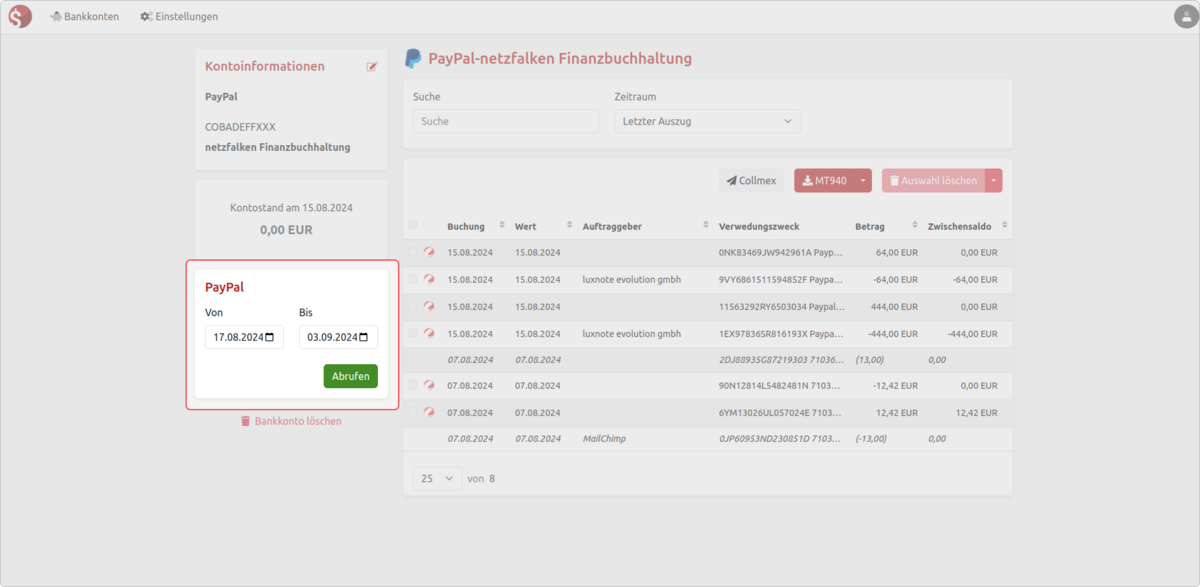Open the user profile avatar menu

(x=1184, y=16)
